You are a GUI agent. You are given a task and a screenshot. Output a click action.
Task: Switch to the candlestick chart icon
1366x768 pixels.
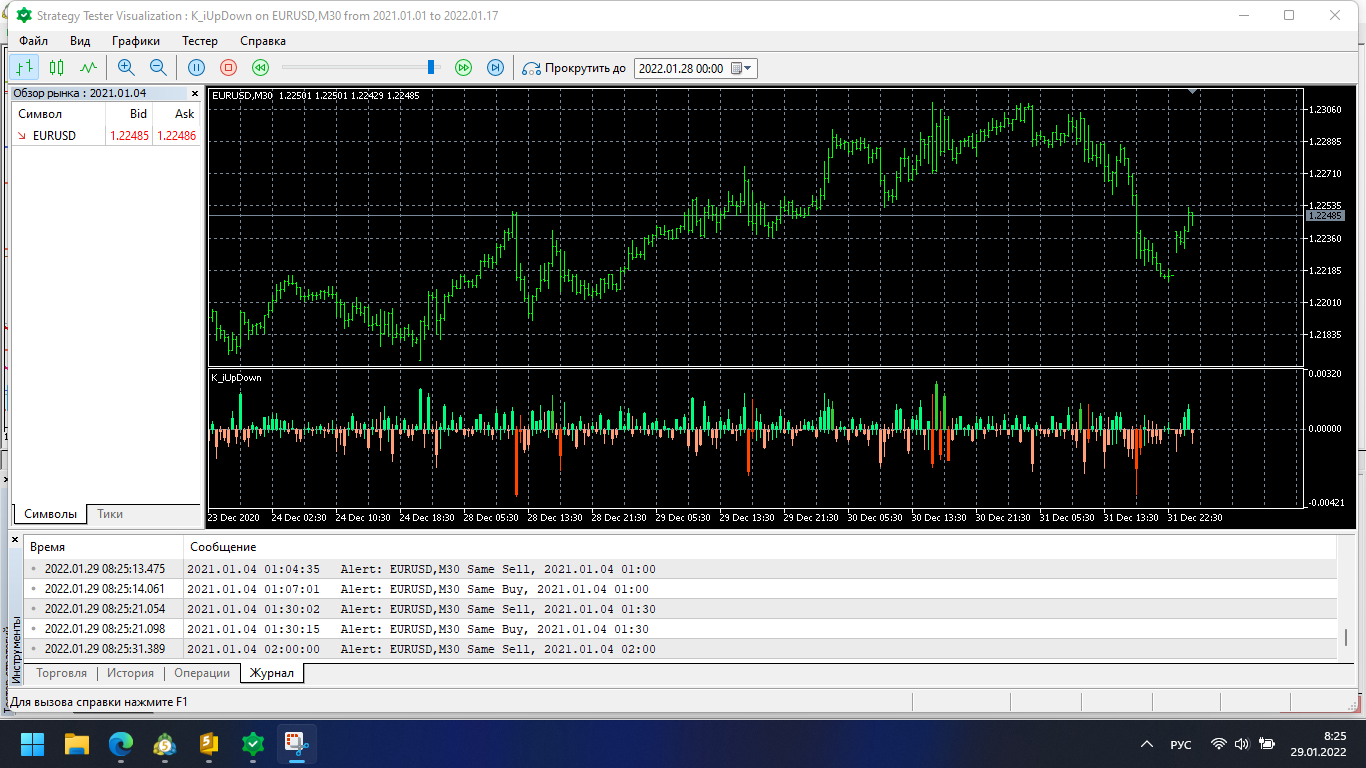pyautogui.click(x=57, y=68)
